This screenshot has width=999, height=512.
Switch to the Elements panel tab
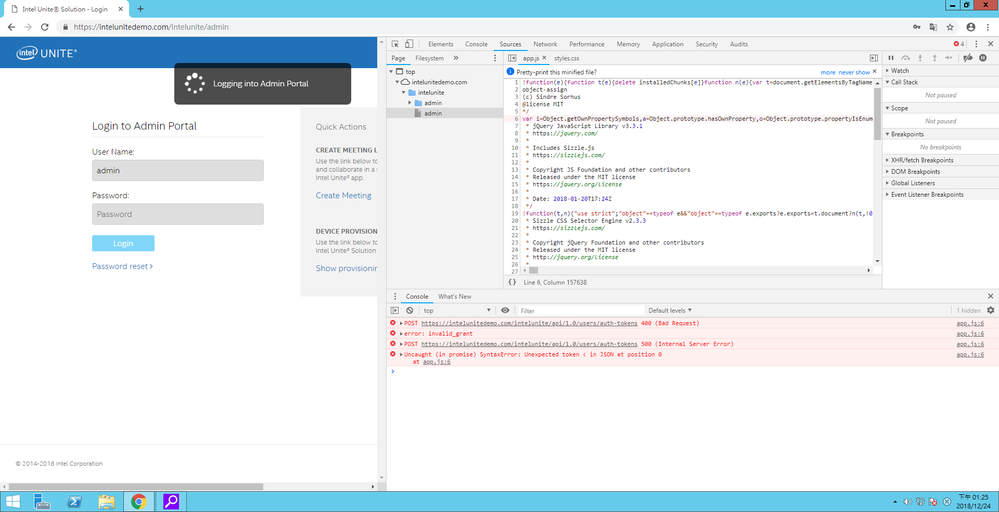coord(440,44)
